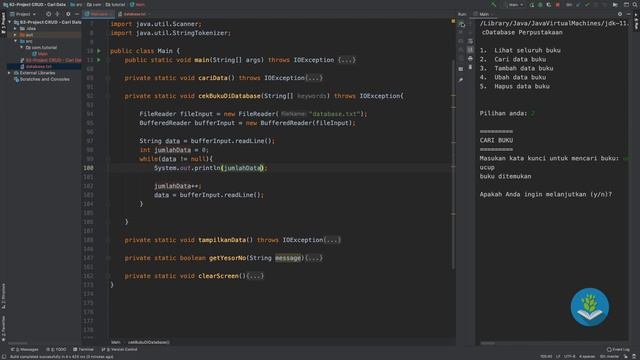
Task: Toggle scroll to end in Run console
Action: [x=470, y=49]
